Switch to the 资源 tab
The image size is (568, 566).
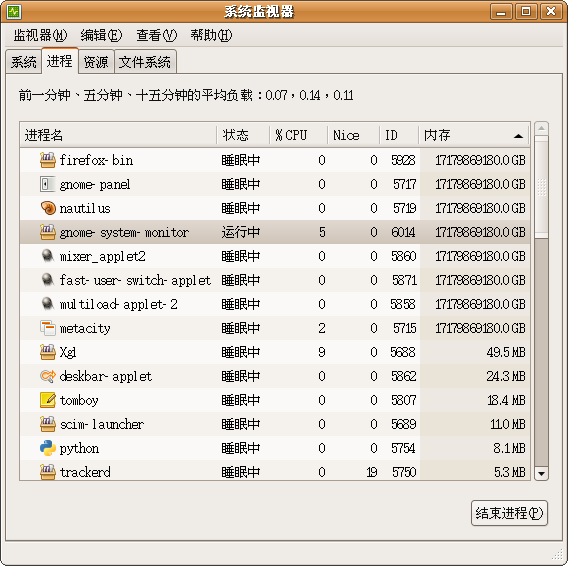pos(96,62)
